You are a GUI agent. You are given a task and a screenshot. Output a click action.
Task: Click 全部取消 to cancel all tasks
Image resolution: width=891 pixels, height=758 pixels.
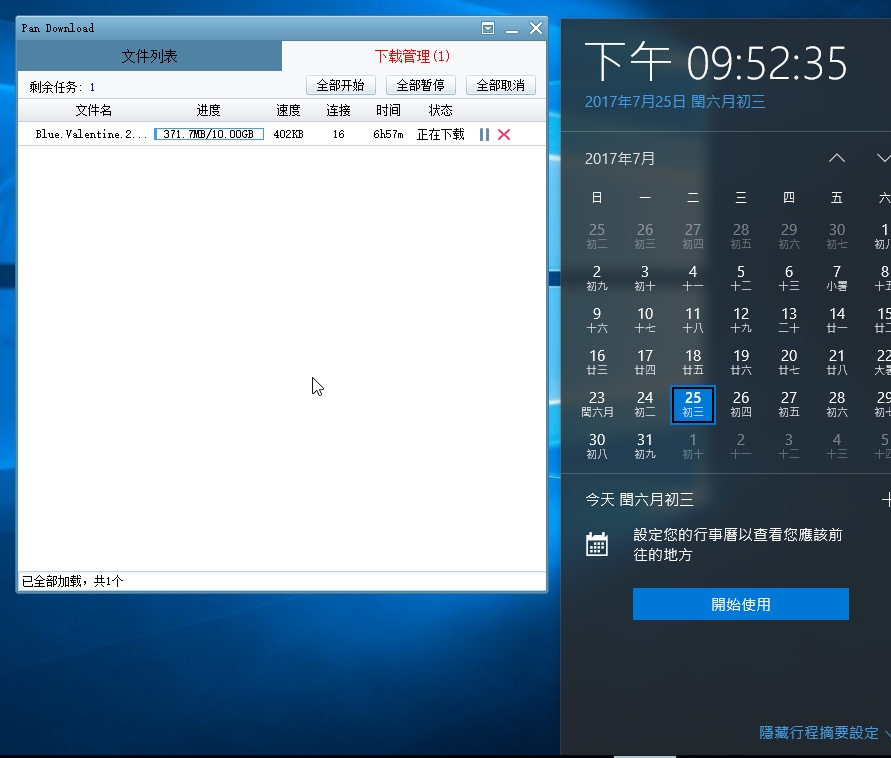pyautogui.click(x=500, y=85)
